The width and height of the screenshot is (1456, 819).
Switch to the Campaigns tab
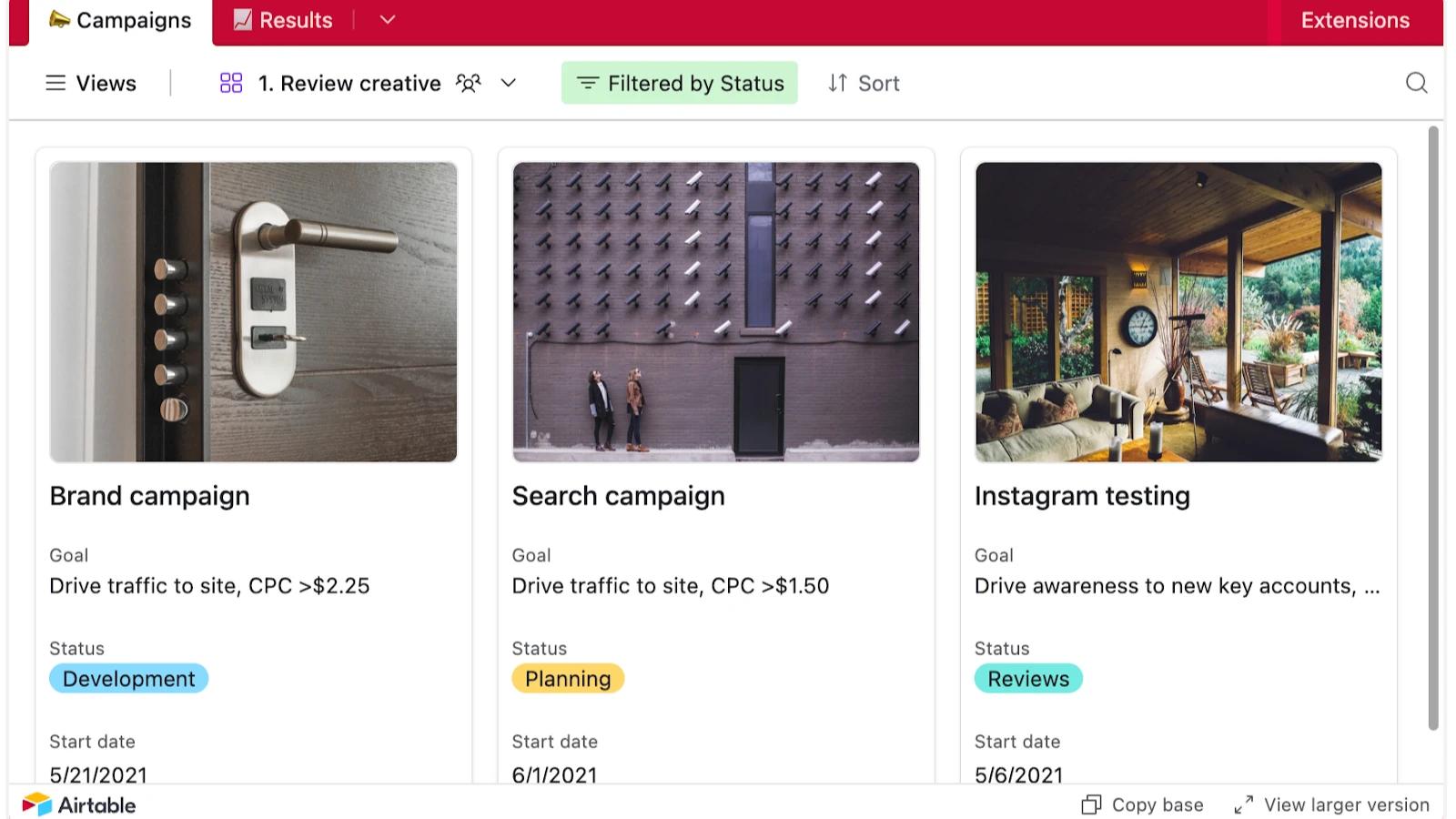[121, 20]
